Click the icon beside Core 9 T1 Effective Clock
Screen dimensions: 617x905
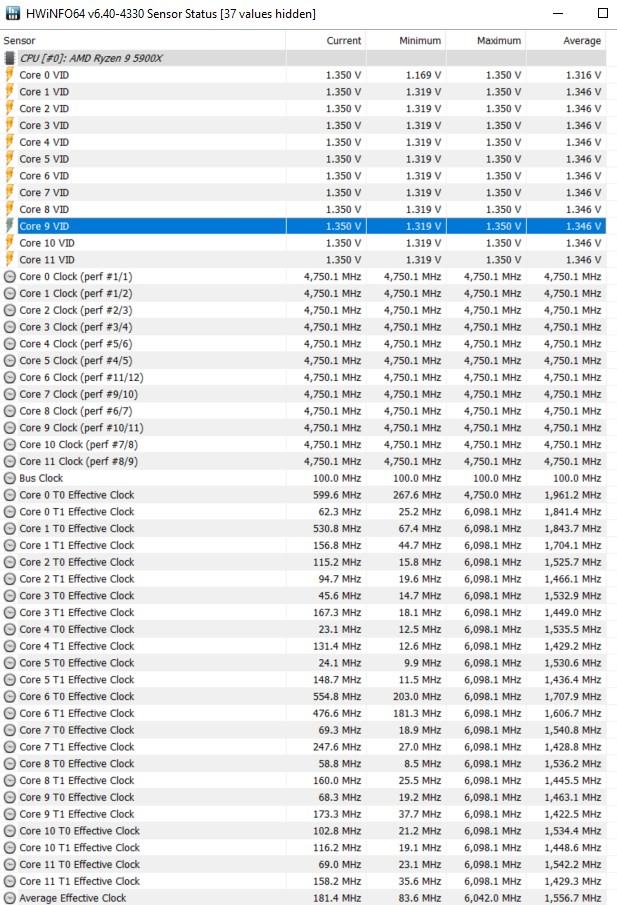(9, 814)
